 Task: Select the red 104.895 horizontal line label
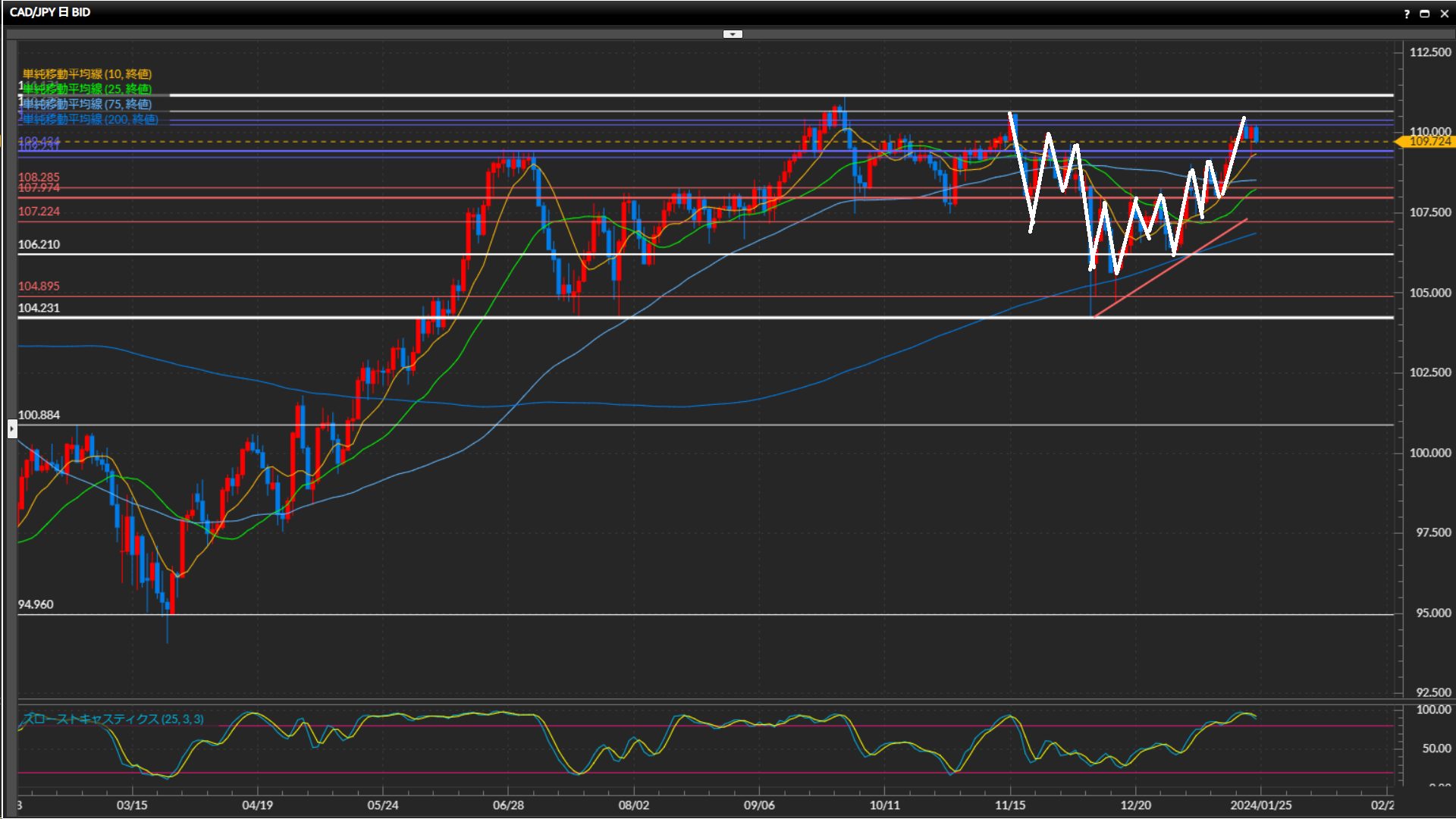(39, 286)
